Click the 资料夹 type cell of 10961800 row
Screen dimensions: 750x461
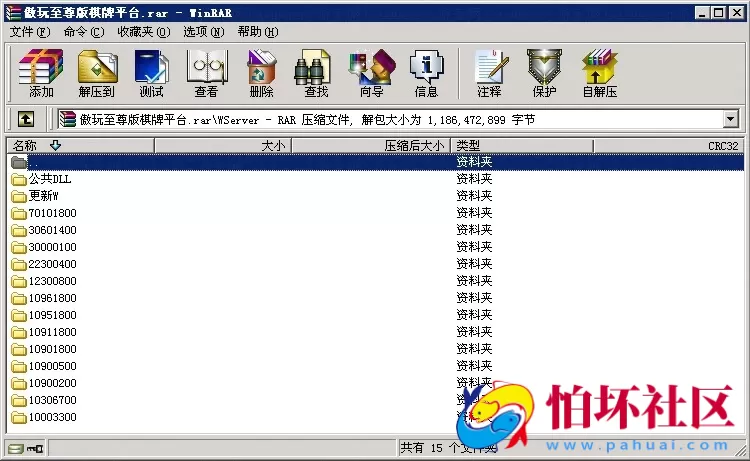[x=474, y=298]
